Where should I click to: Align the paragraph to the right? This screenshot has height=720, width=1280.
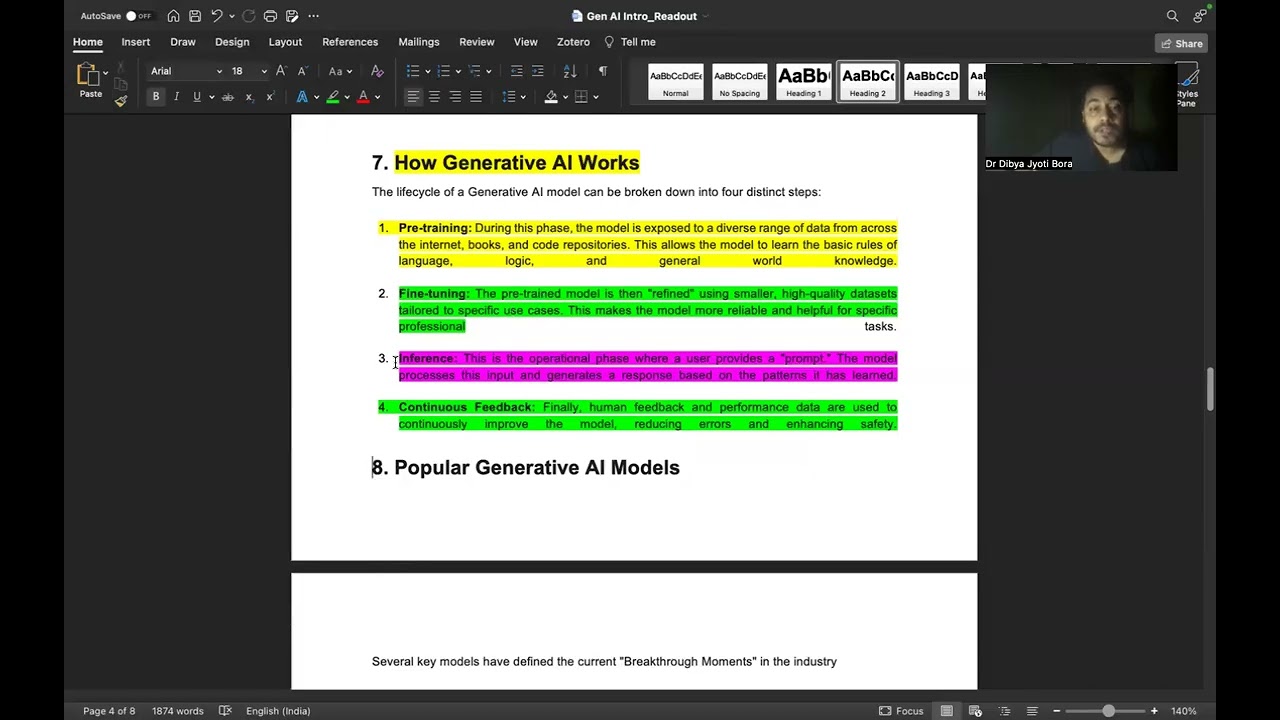(455, 97)
